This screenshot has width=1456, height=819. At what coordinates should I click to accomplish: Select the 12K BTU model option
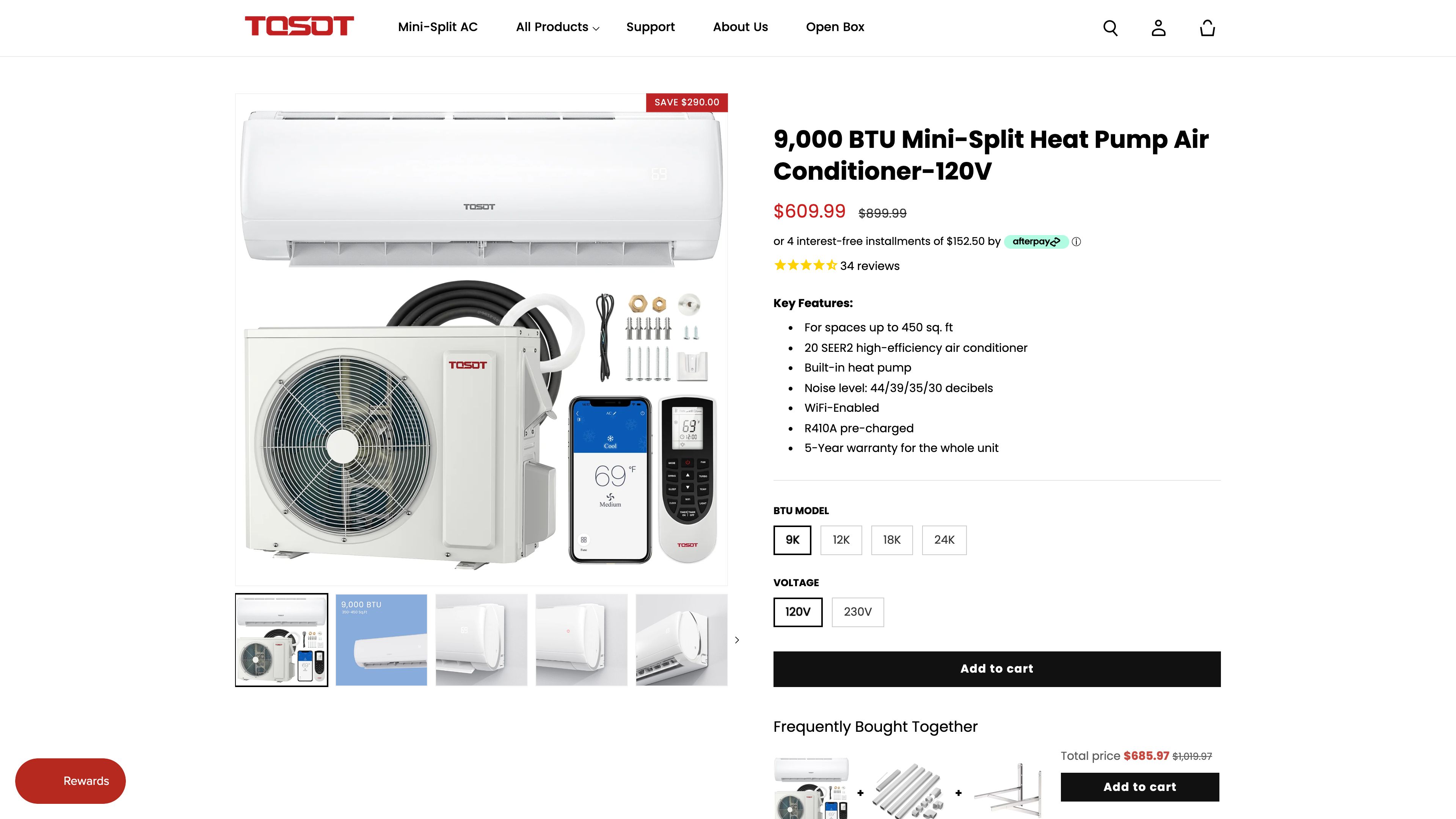pos(841,540)
